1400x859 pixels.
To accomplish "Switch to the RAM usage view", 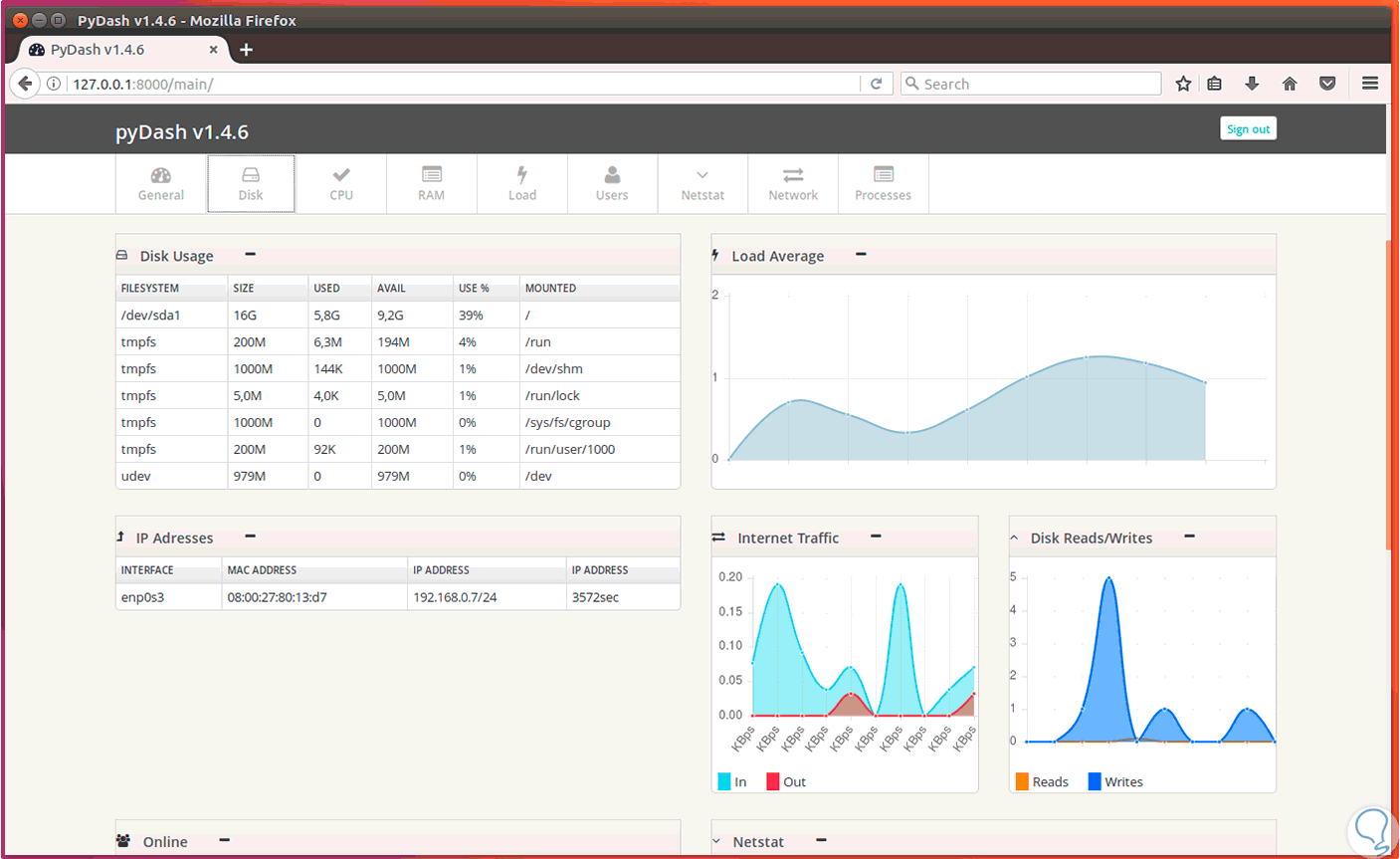I will pyautogui.click(x=431, y=183).
